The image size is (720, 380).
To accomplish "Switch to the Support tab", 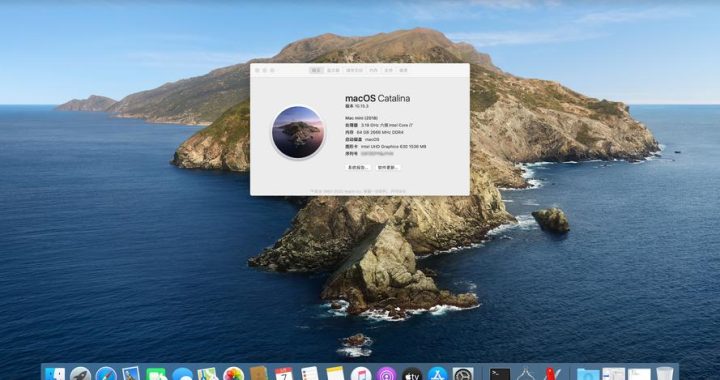I will click(388, 70).
